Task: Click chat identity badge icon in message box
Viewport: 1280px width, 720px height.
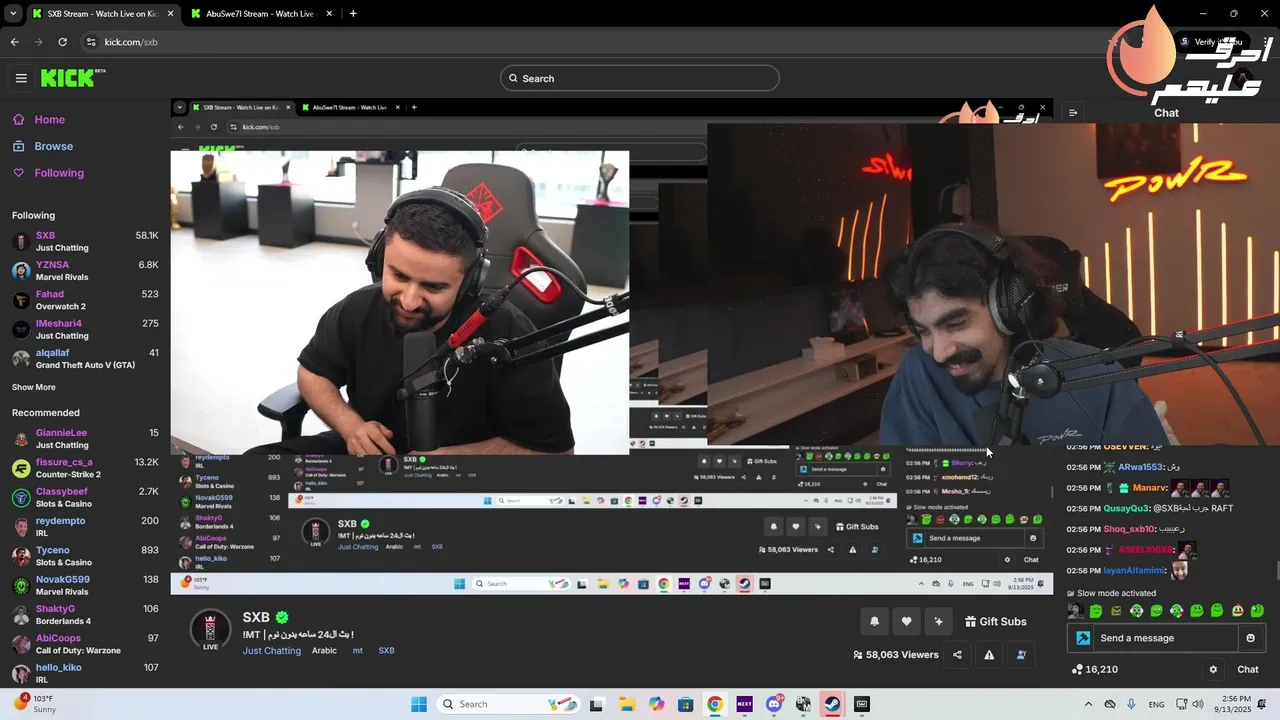Action: pos(1082,638)
